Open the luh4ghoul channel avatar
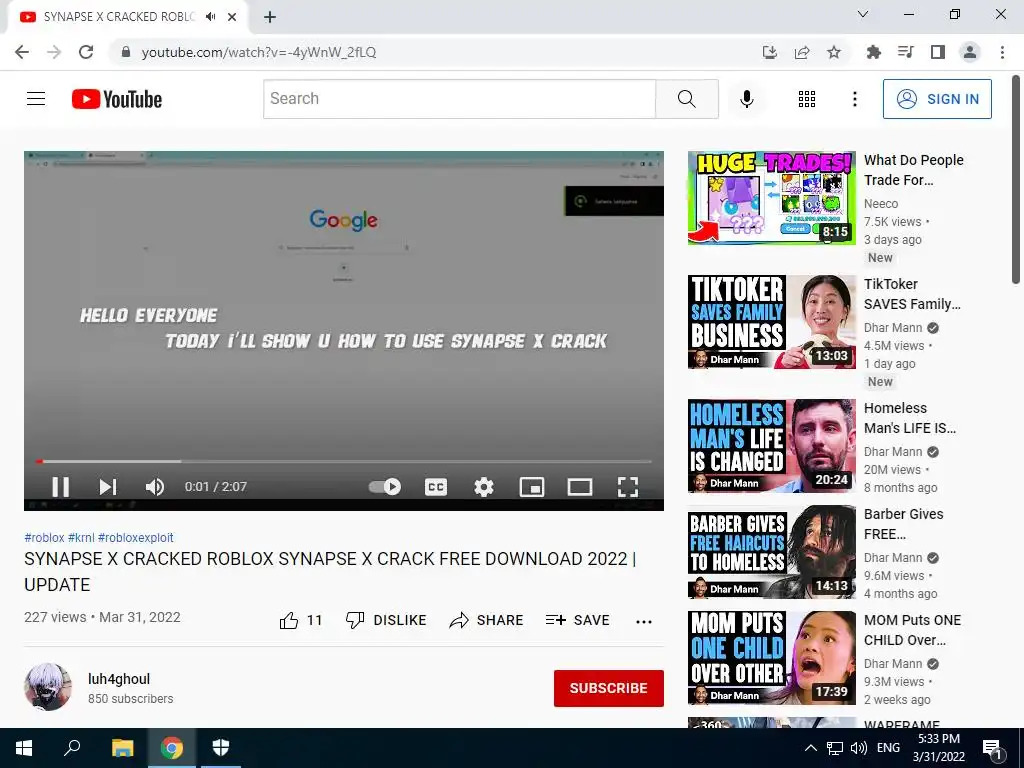 48,687
